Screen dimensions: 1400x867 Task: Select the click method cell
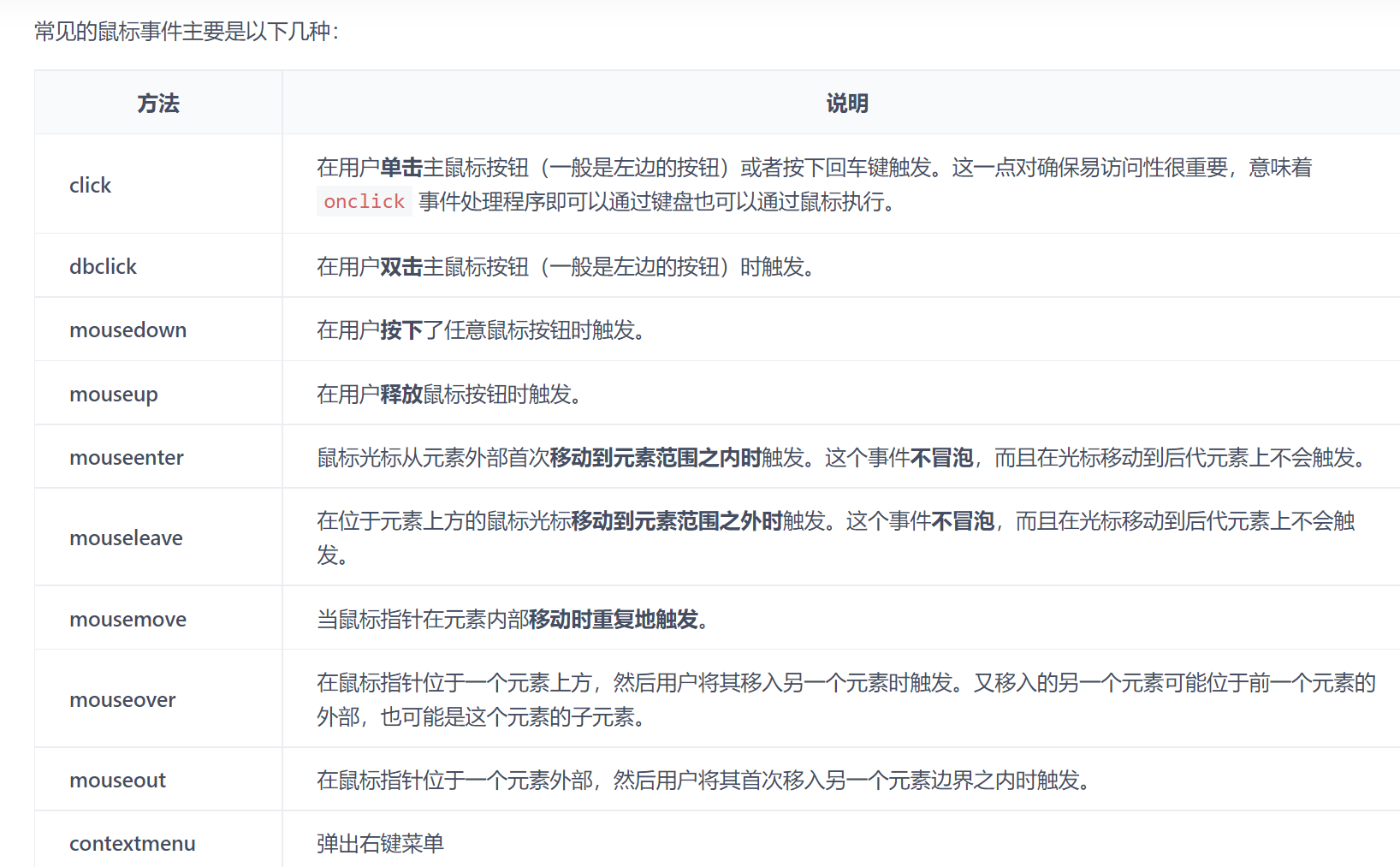pos(90,185)
